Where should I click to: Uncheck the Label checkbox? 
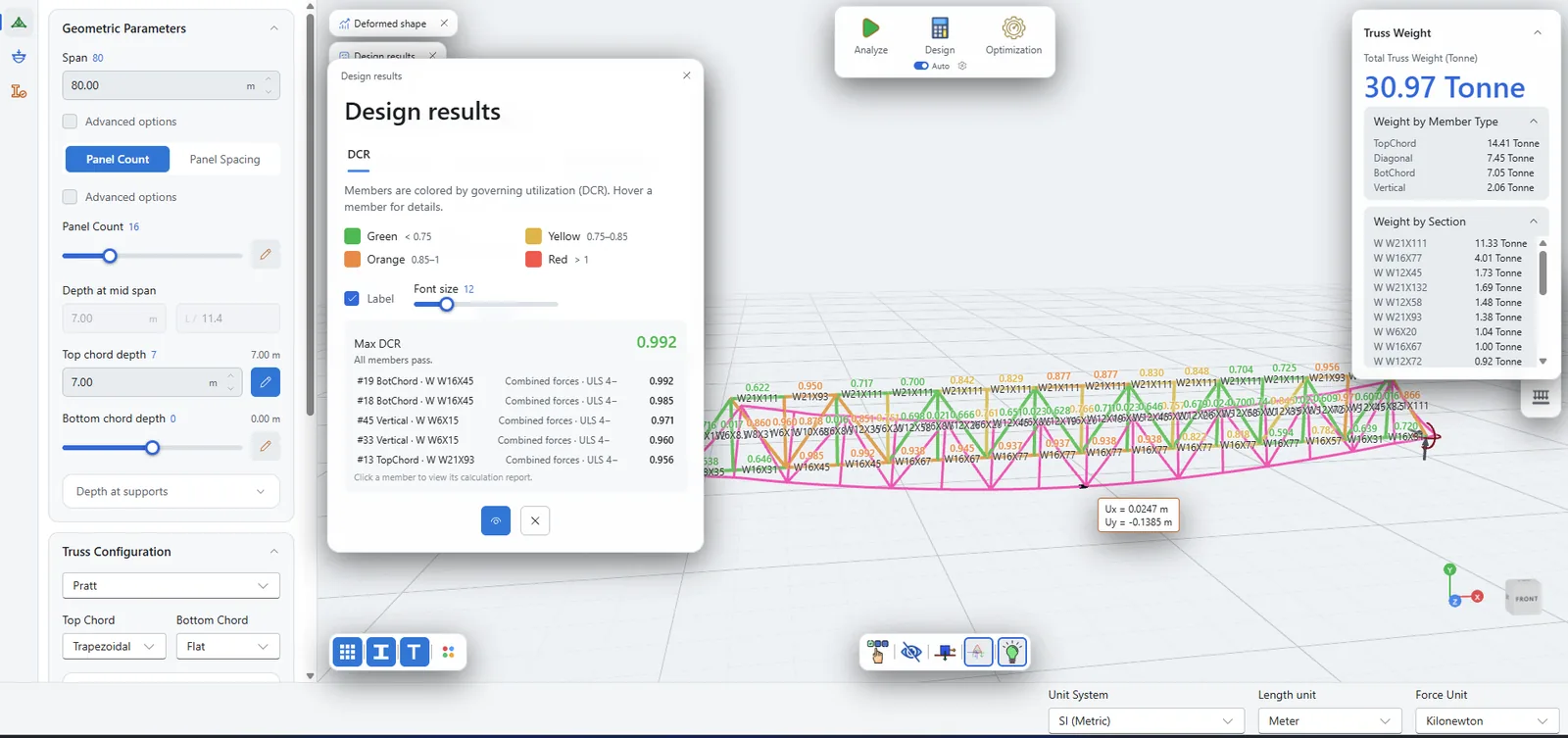[352, 299]
